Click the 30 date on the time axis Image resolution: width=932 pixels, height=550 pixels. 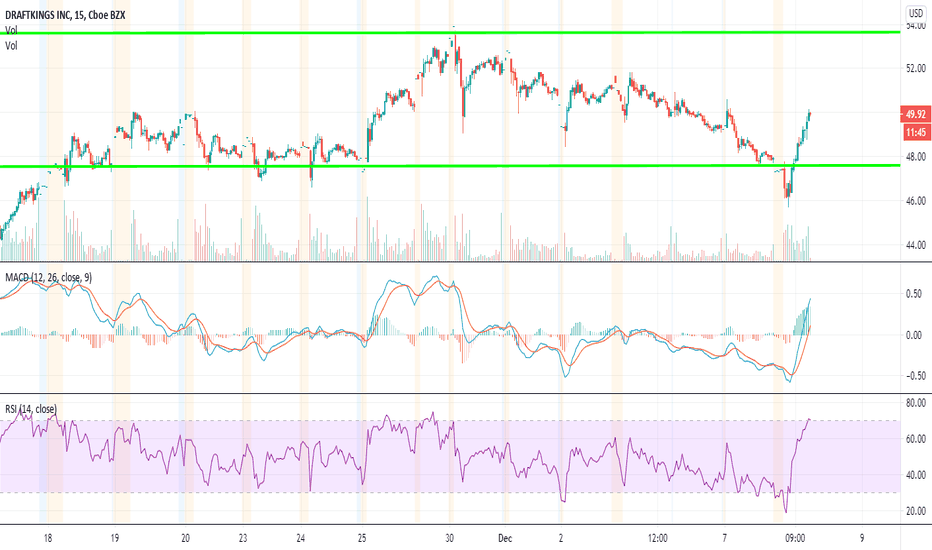(x=449, y=538)
